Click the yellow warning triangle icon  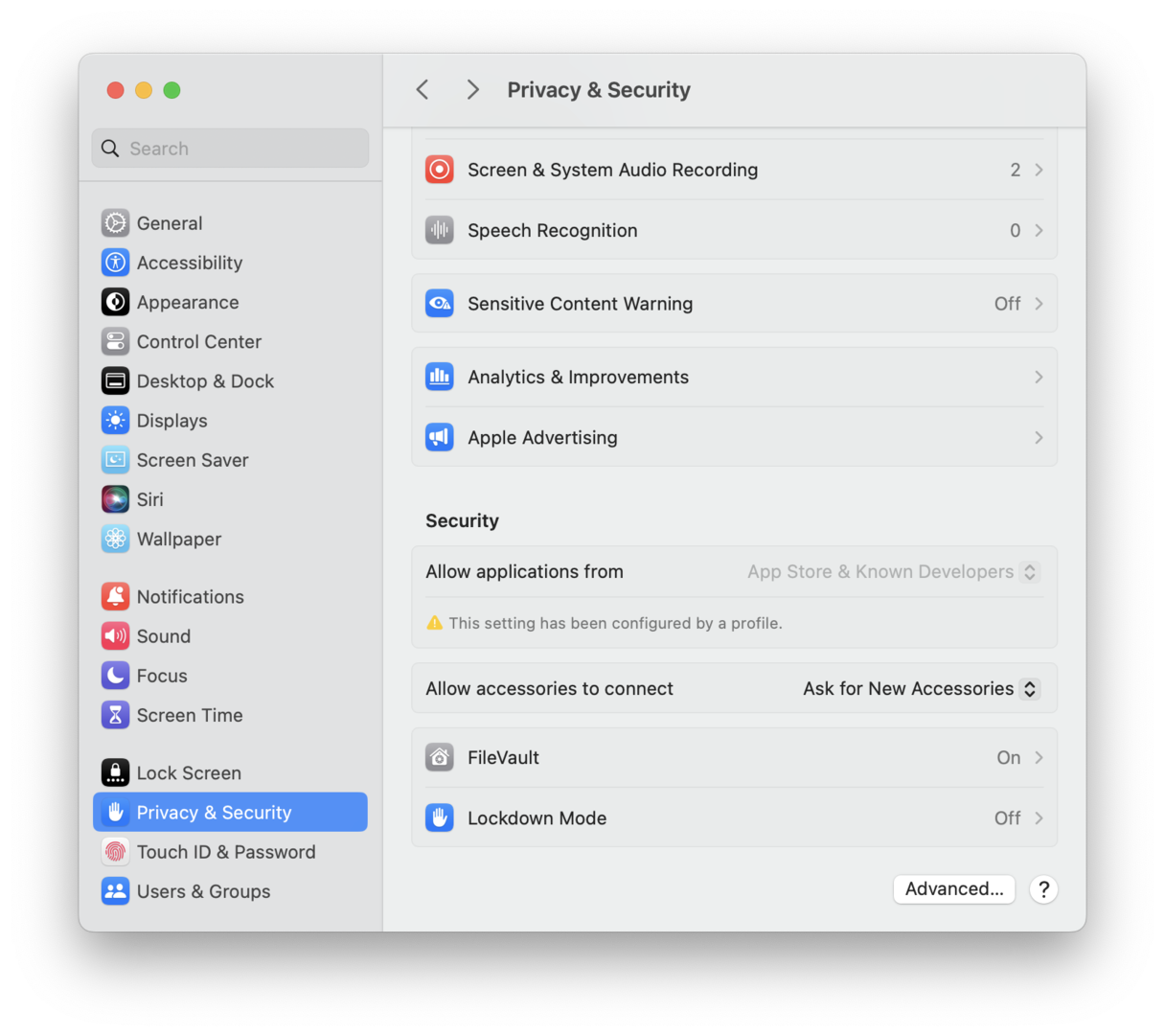click(435, 623)
